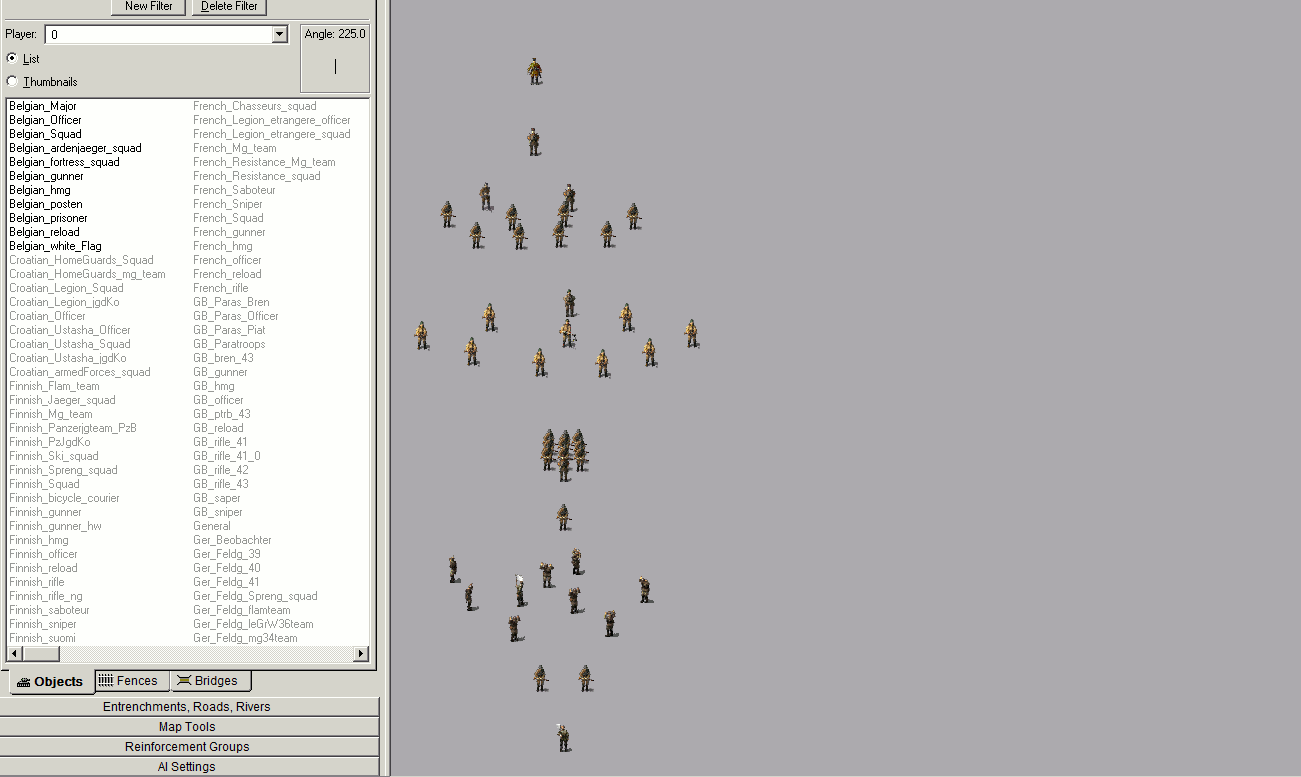1301x777 pixels.
Task: Select Belgian_white_Flag entry
Action: point(55,246)
